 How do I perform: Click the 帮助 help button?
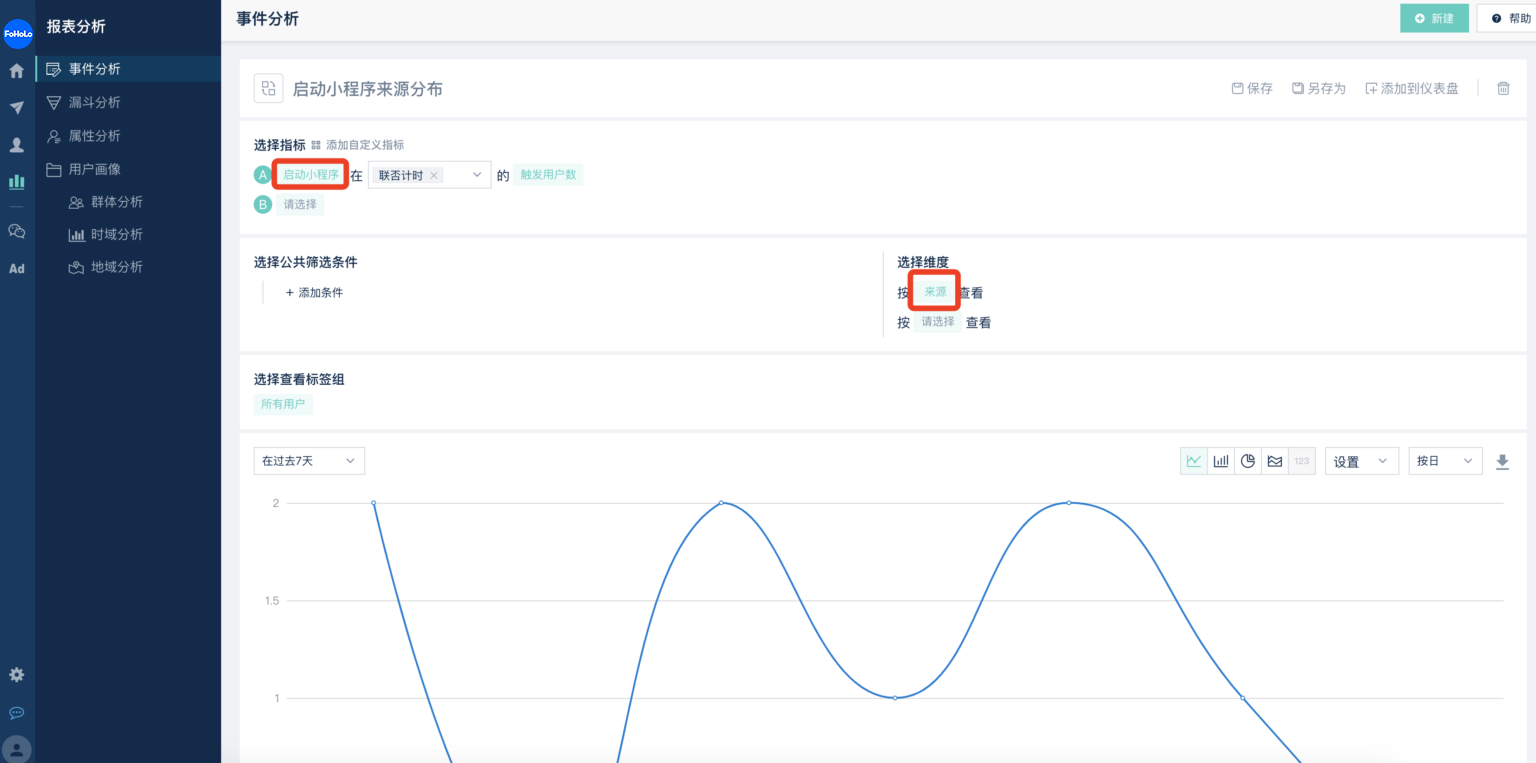coord(1509,18)
